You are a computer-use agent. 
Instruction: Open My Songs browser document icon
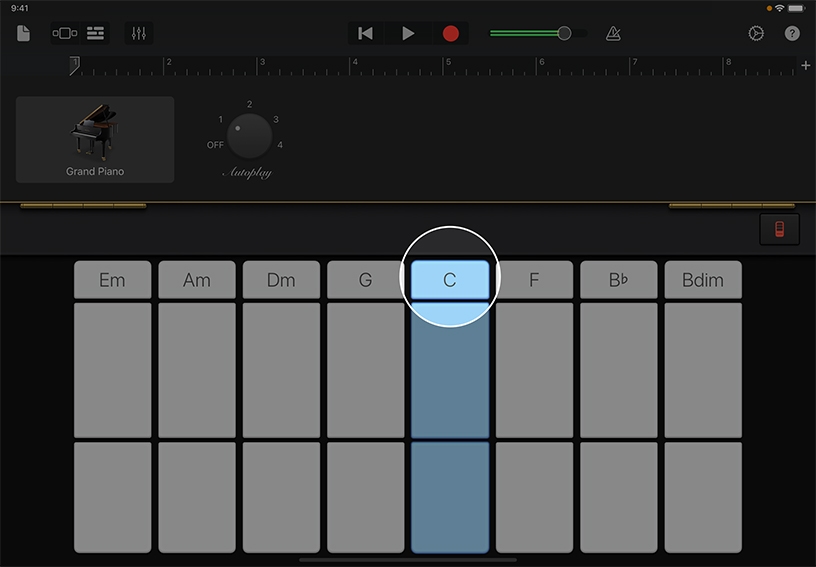(24, 33)
